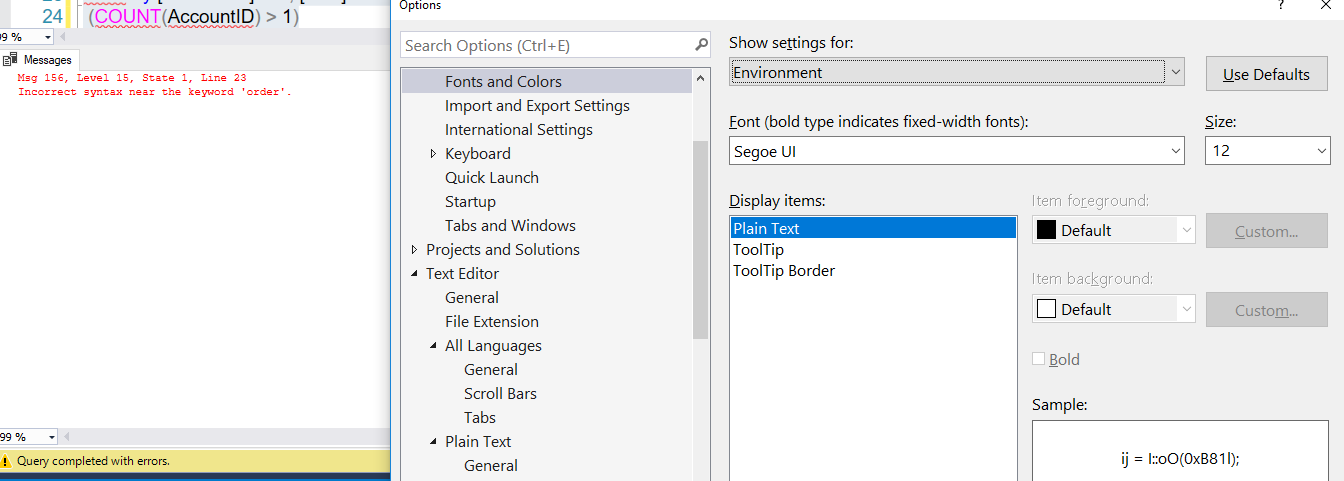The height and width of the screenshot is (481, 1344).
Task: Expand the Projects and Solutions node
Action: (x=414, y=250)
